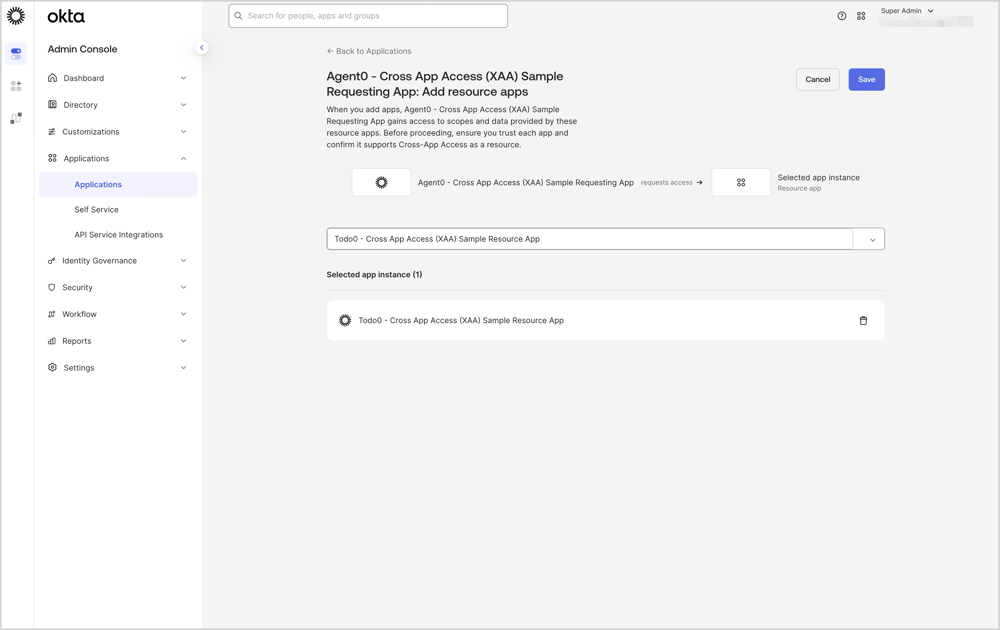
Task: Click the left rail integrations link icon
Action: 15,118
